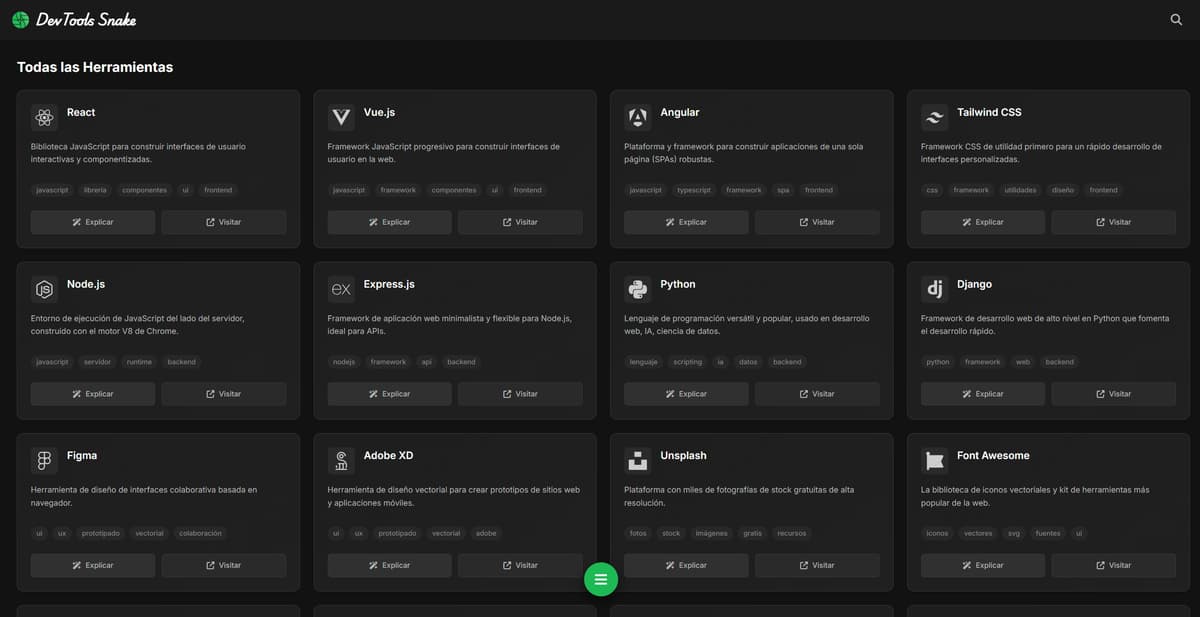Image resolution: width=1200 pixels, height=617 pixels.
Task: Click the DevTools Snake logo icon
Action: pos(20,19)
